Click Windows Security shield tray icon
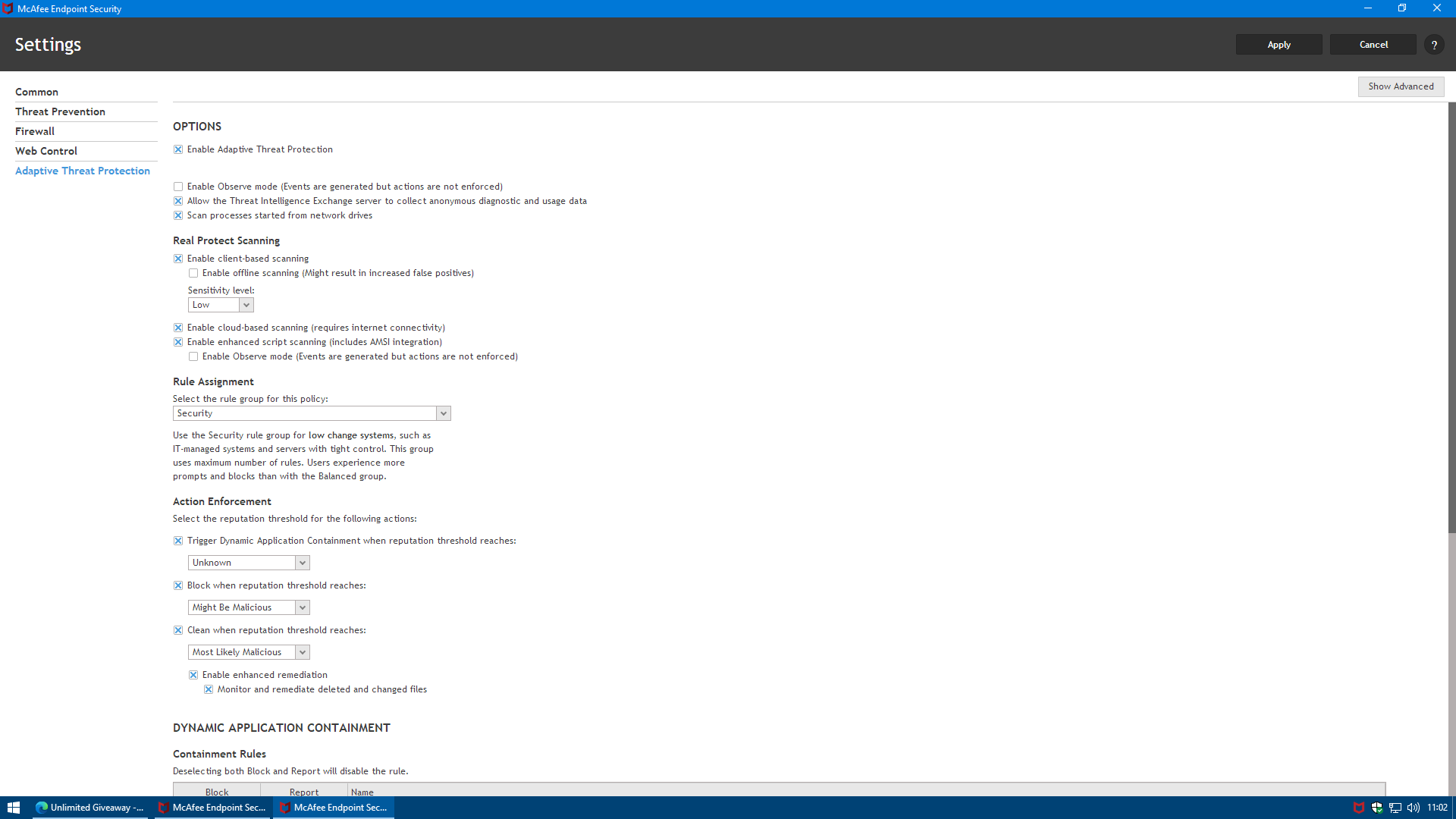This screenshot has width=1456, height=819. pos(1376,808)
